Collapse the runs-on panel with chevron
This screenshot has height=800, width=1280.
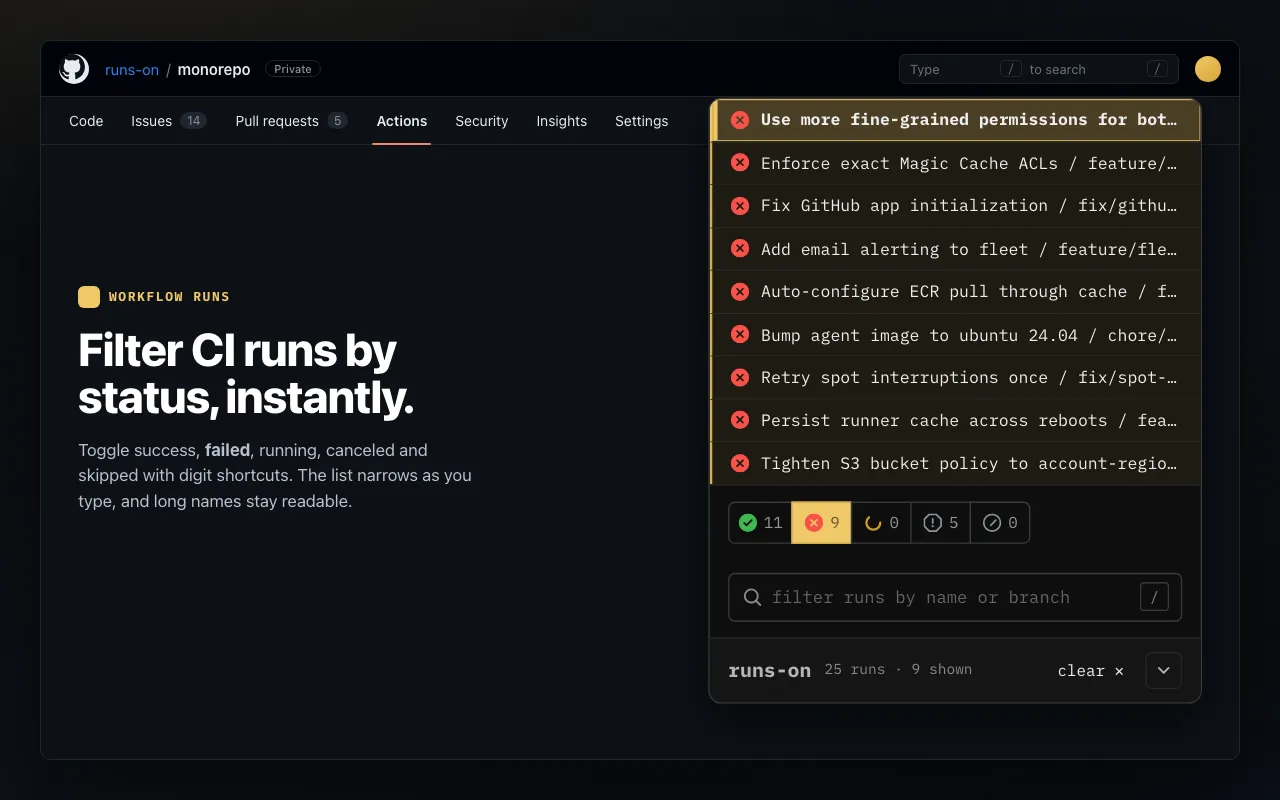[x=1164, y=671]
